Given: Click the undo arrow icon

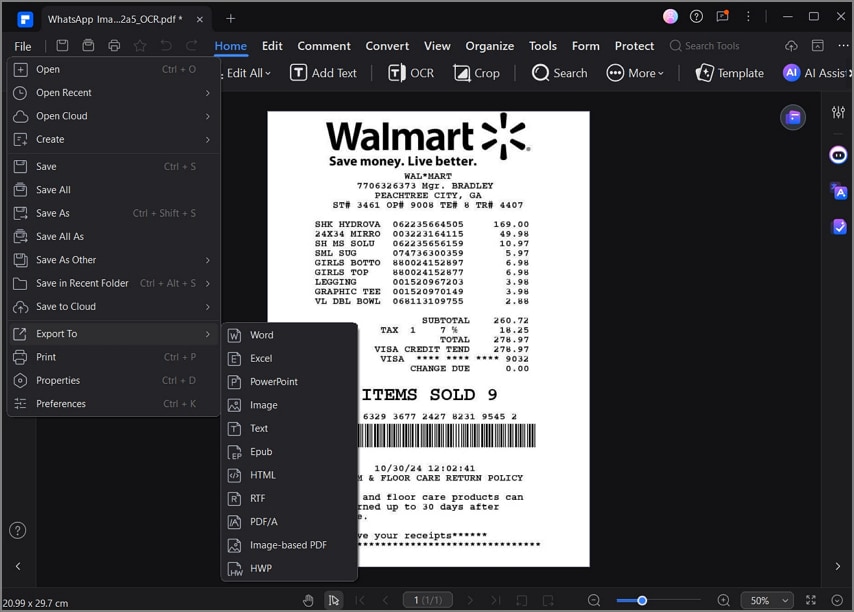Looking at the screenshot, I should click(x=166, y=46).
